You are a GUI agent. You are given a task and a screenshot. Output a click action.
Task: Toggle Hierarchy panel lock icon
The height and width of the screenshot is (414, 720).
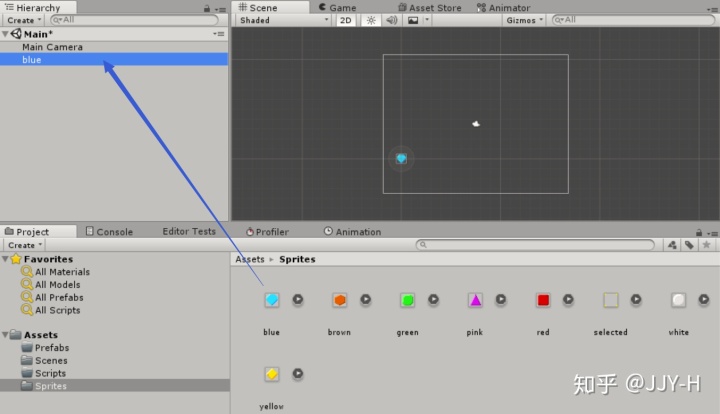coord(207,9)
